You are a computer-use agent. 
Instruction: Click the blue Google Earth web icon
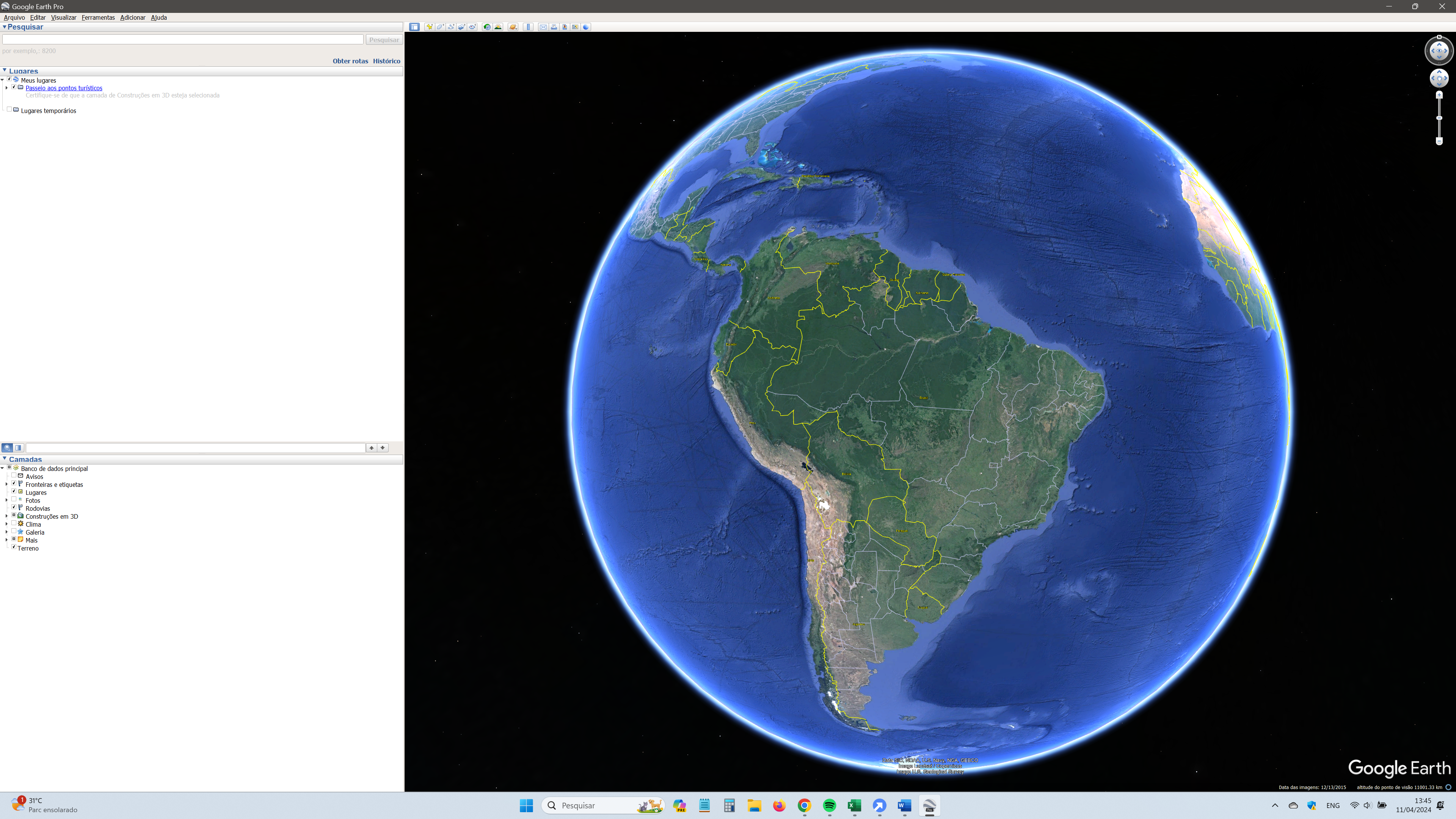586,27
